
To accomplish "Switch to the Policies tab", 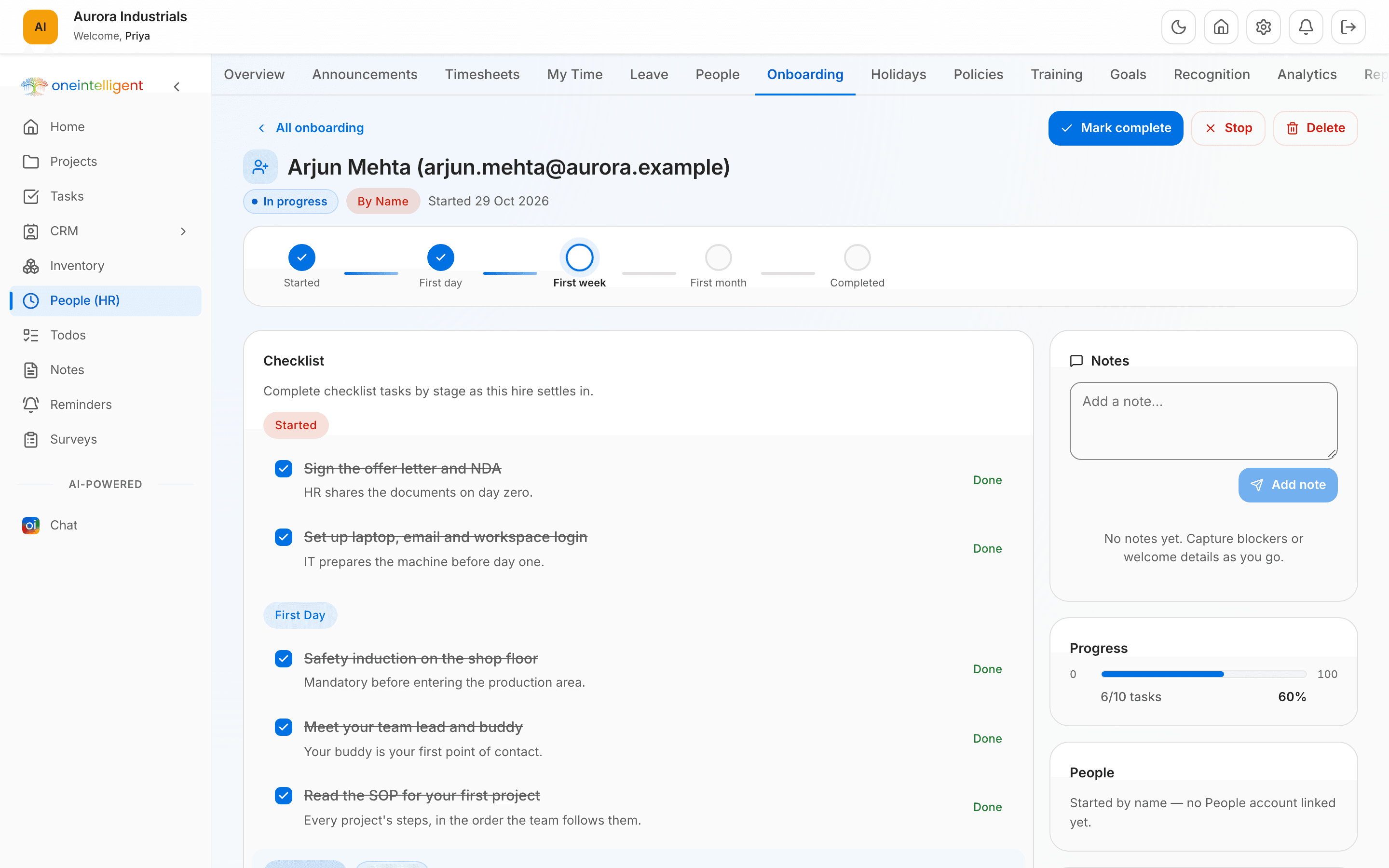I will tap(979, 75).
